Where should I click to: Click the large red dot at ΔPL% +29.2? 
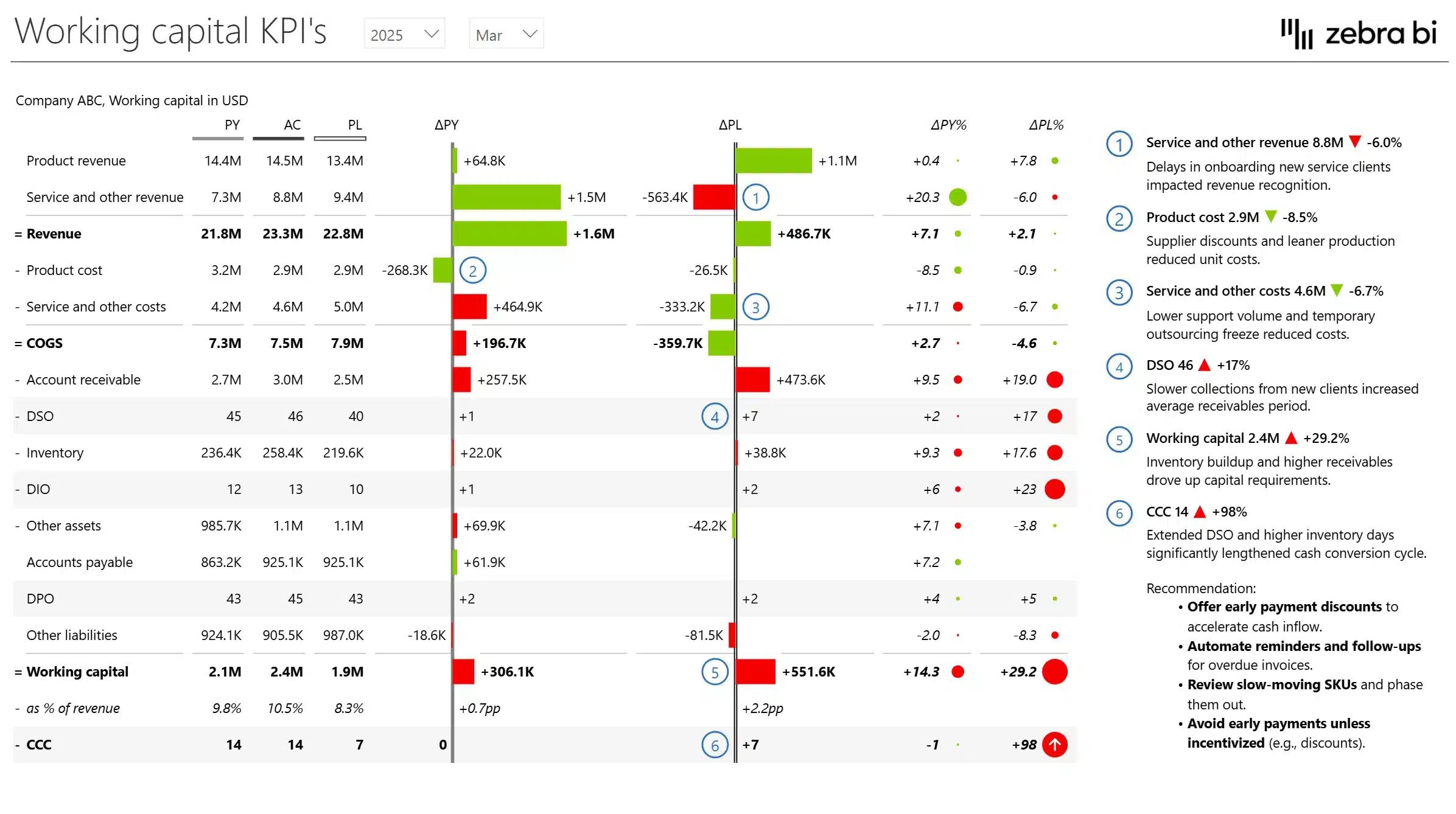[1055, 672]
